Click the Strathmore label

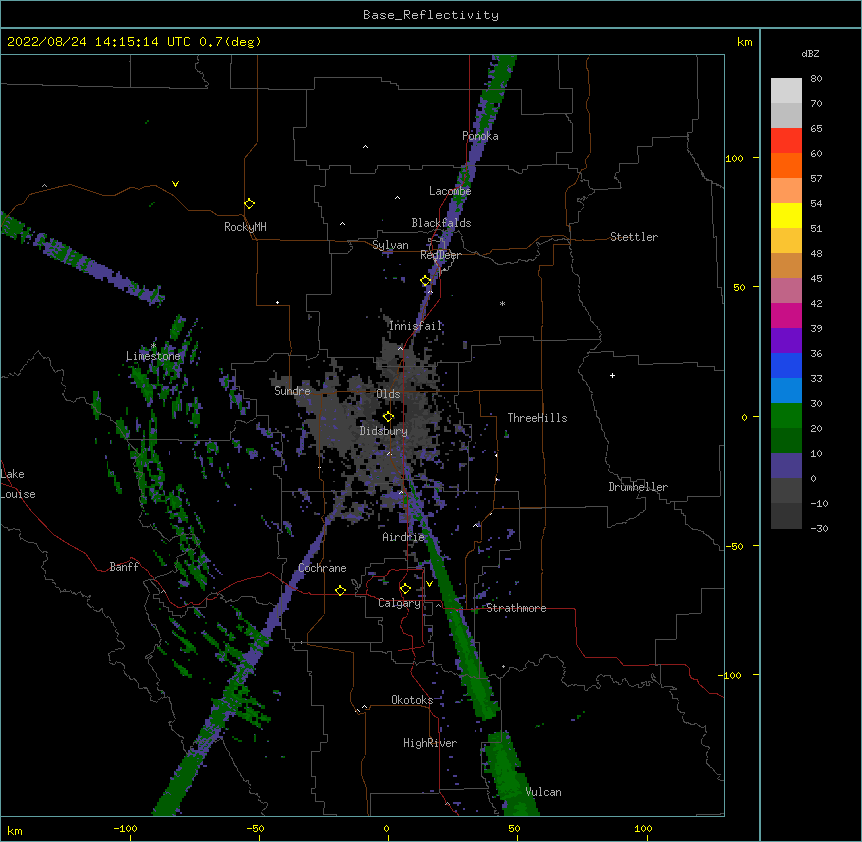(516, 608)
